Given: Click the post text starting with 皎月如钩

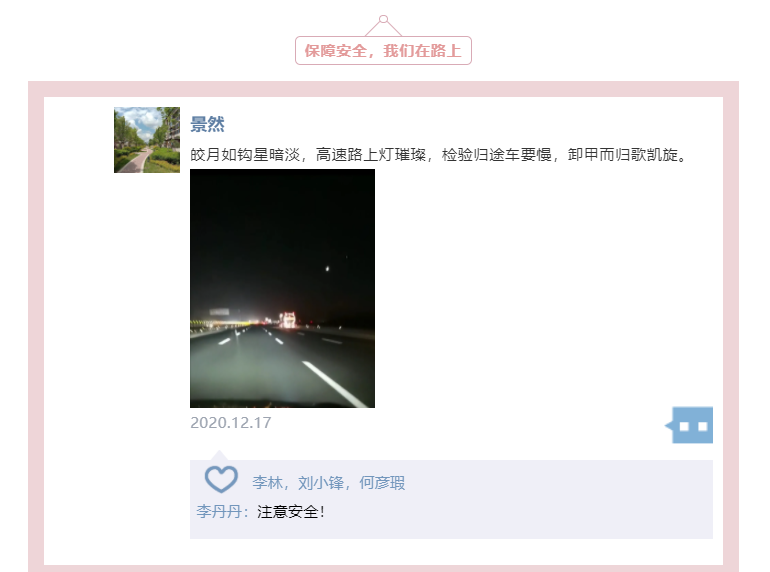Looking at the screenshot, I should tap(439, 155).
